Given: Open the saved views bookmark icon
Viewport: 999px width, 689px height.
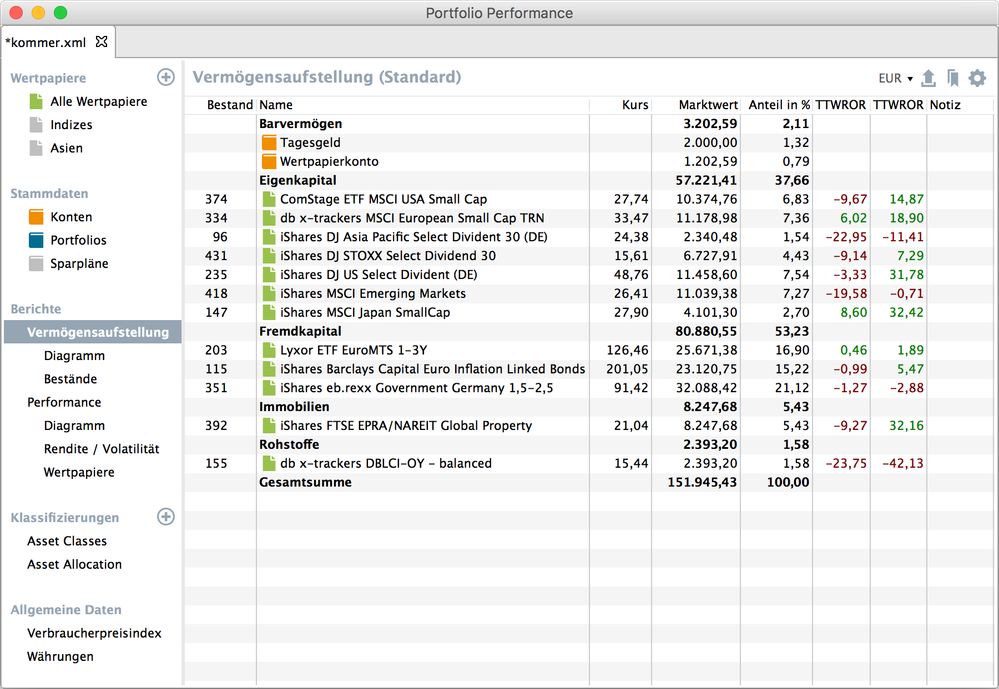Looking at the screenshot, I should pyautogui.click(x=953, y=78).
